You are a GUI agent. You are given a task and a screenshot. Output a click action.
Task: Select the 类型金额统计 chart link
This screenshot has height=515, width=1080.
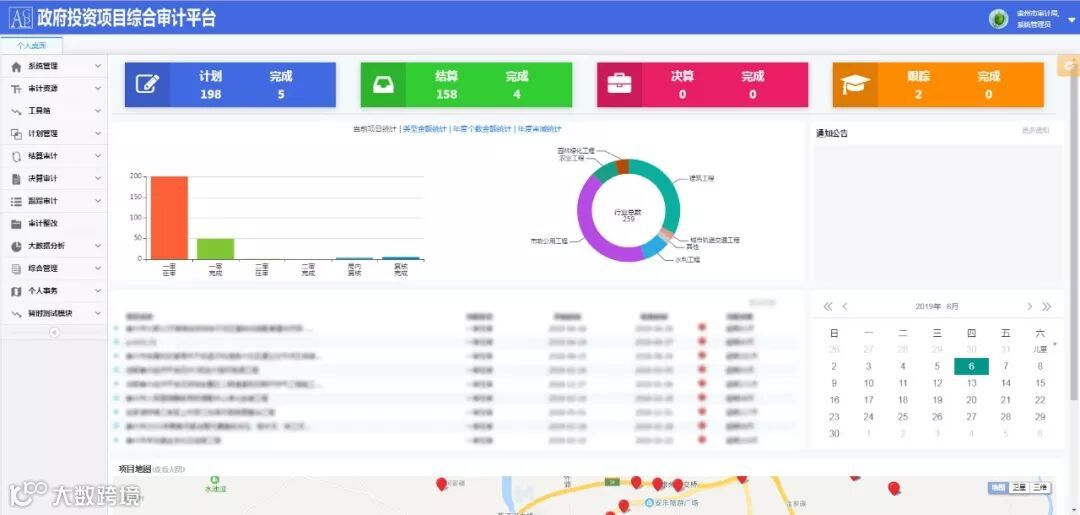point(424,129)
